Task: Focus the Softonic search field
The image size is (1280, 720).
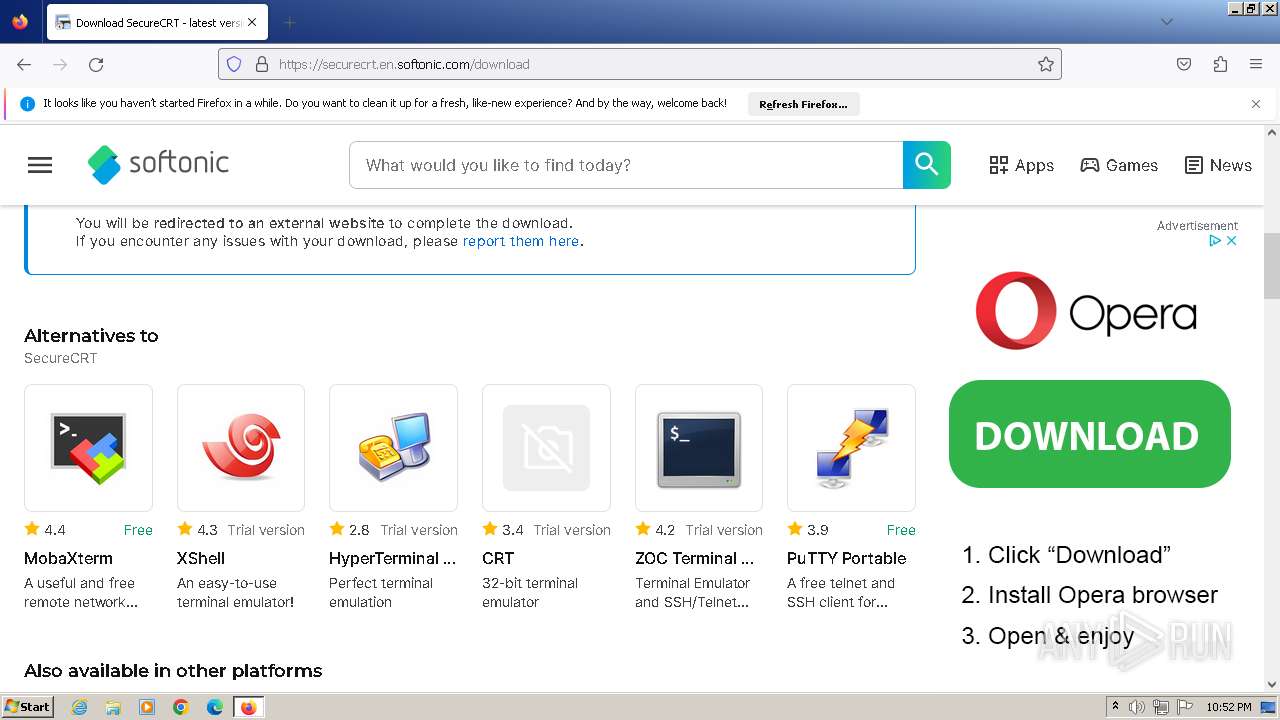Action: (x=626, y=165)
